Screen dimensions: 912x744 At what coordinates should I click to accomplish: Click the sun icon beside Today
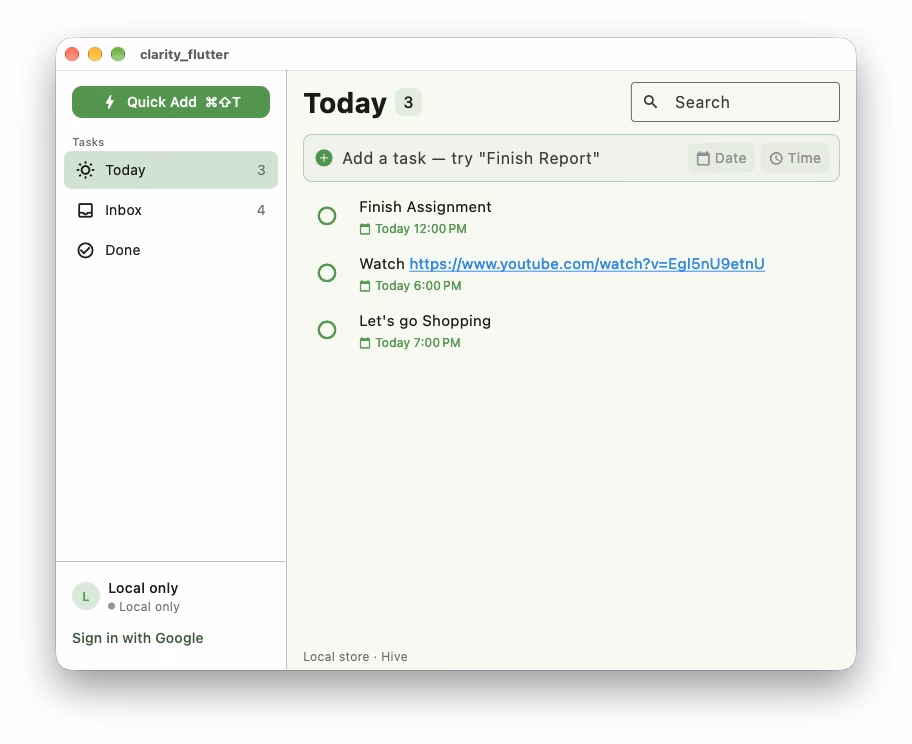point(86,170)
